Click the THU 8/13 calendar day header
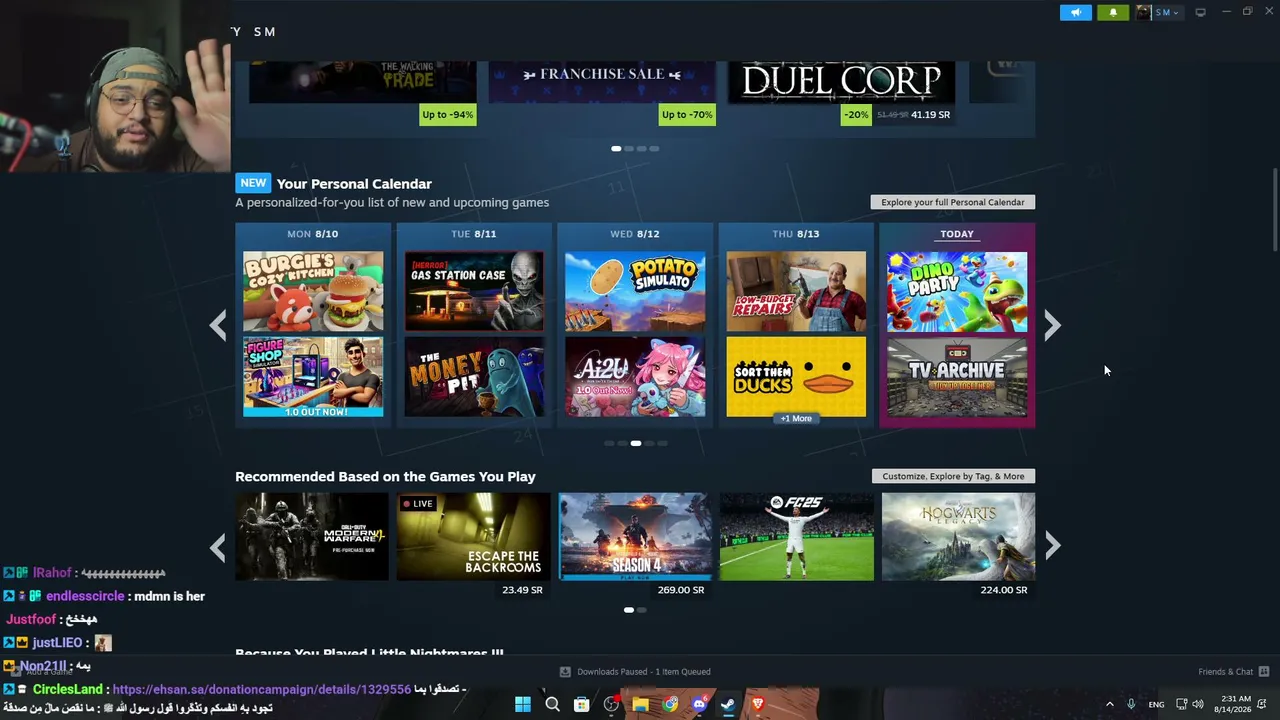 (796, 234)
